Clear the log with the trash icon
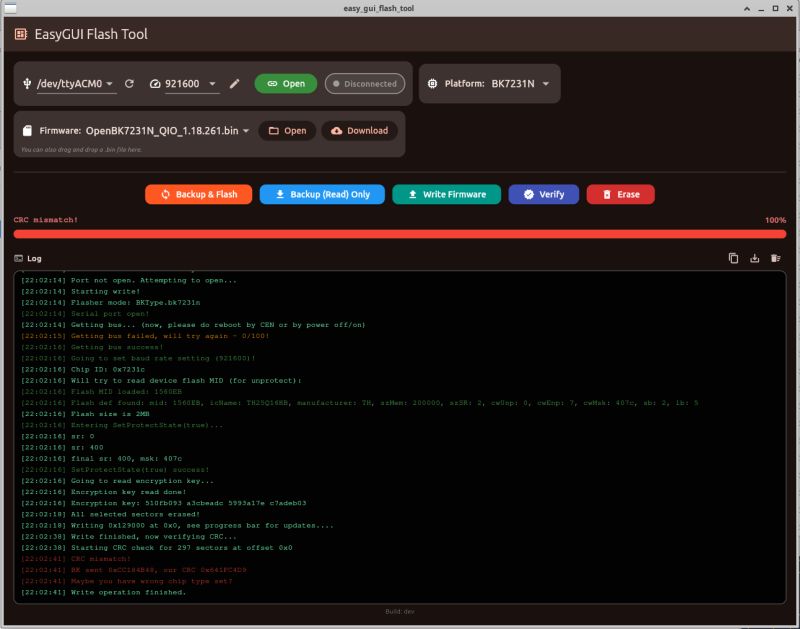 coord(775,258)
